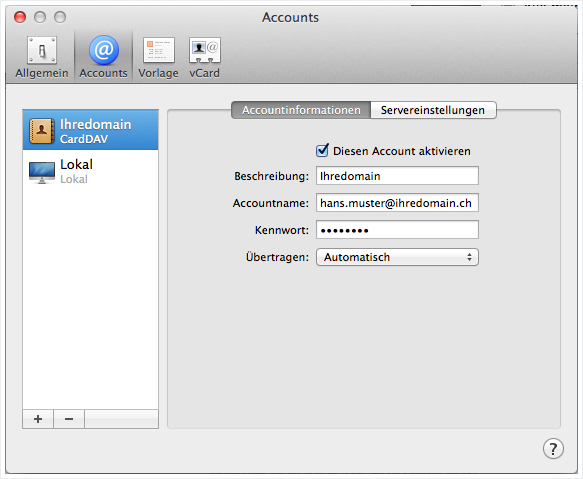Close the Accounts window
Viewport: 583px width, 479px height.
[x=20, y=17]
